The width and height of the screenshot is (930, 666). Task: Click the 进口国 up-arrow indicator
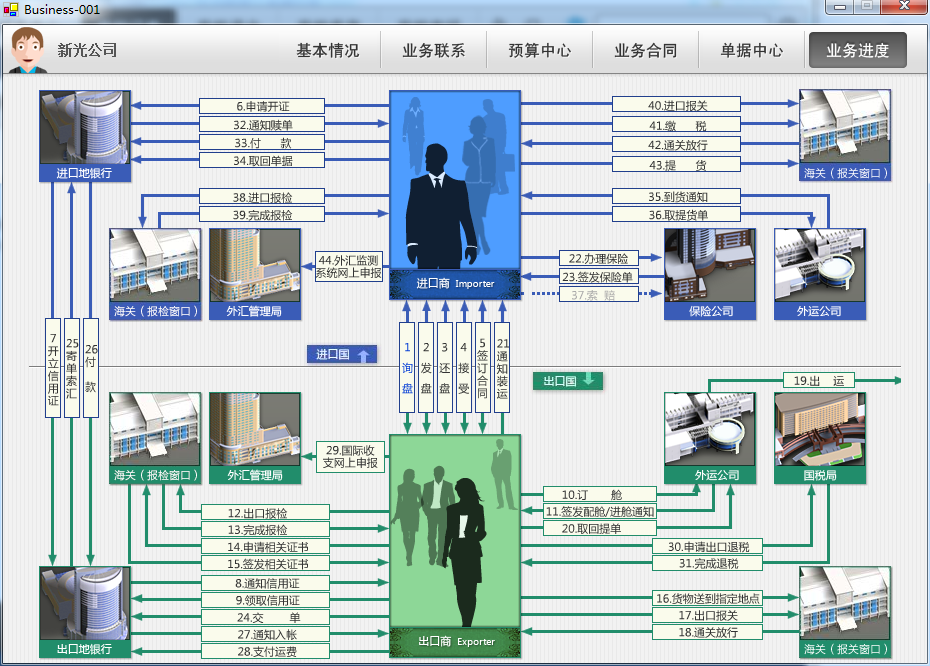point(341,354)
